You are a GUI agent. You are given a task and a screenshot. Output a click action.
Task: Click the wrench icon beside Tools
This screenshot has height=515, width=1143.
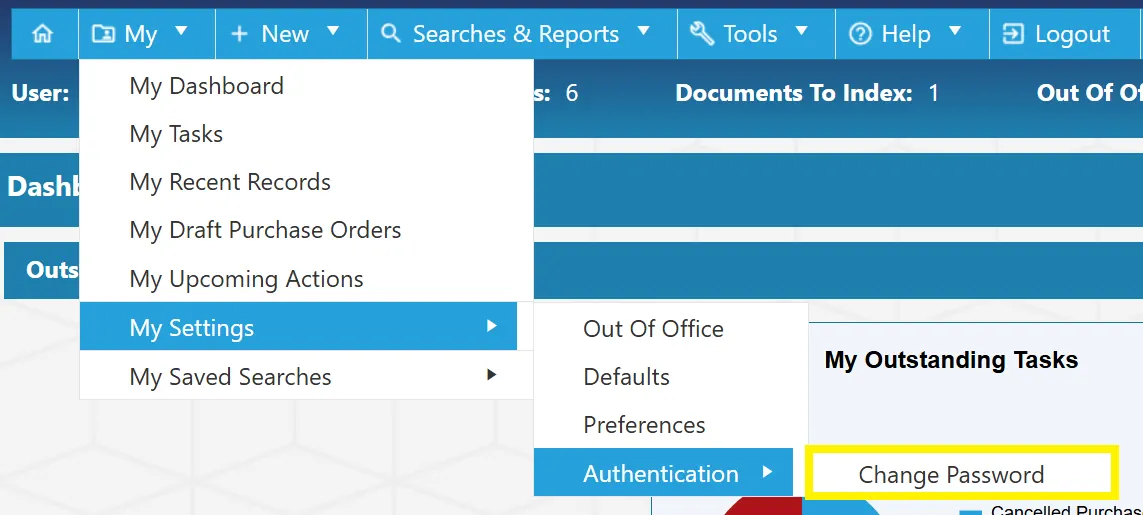[x=701, y=33]
